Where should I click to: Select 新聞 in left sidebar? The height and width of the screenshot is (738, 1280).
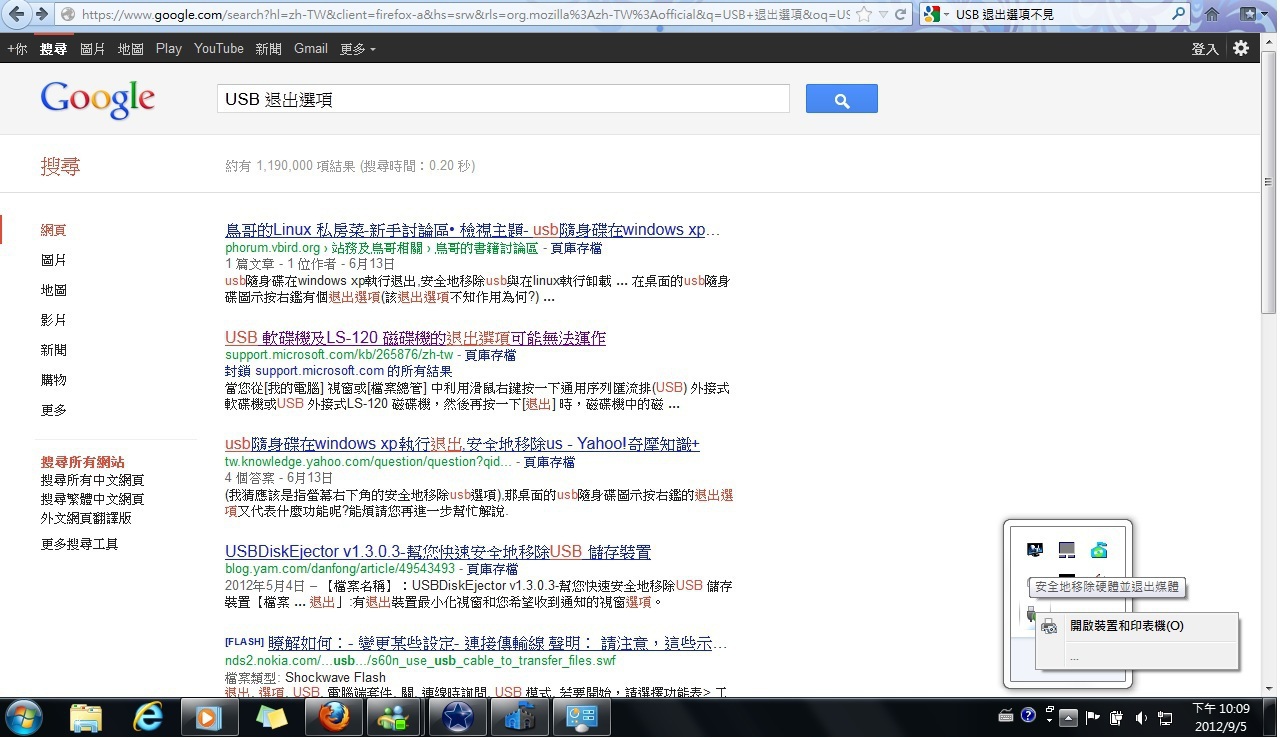tap(54, 350)
